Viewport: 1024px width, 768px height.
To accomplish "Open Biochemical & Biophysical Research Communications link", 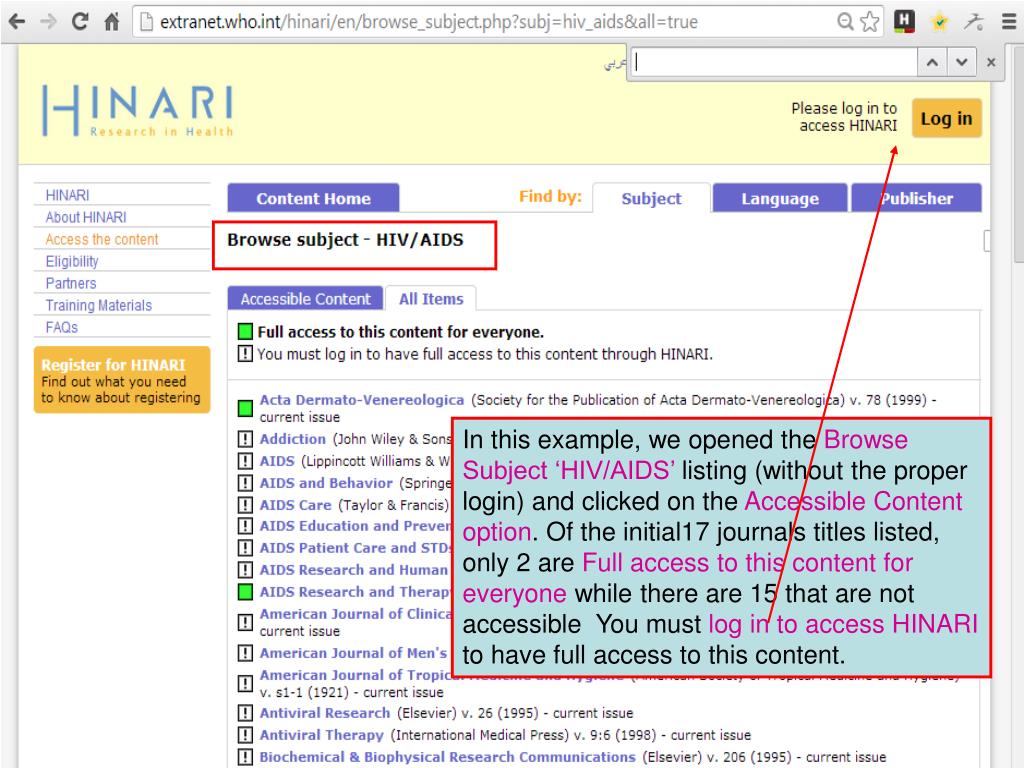I will click(x=447, y=757).
